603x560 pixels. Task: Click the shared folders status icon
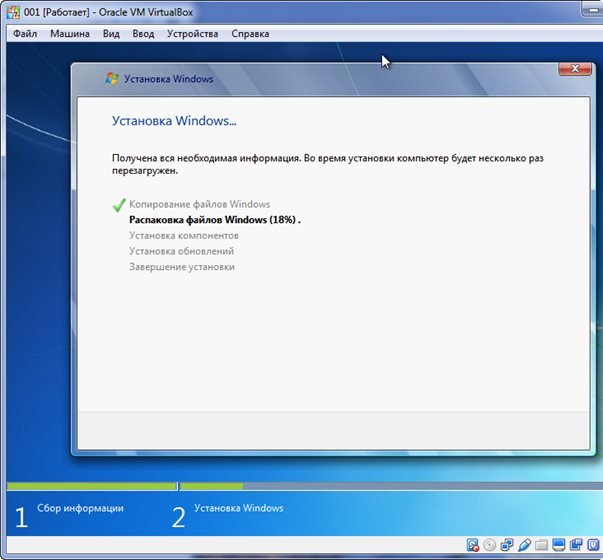(541, 545)
